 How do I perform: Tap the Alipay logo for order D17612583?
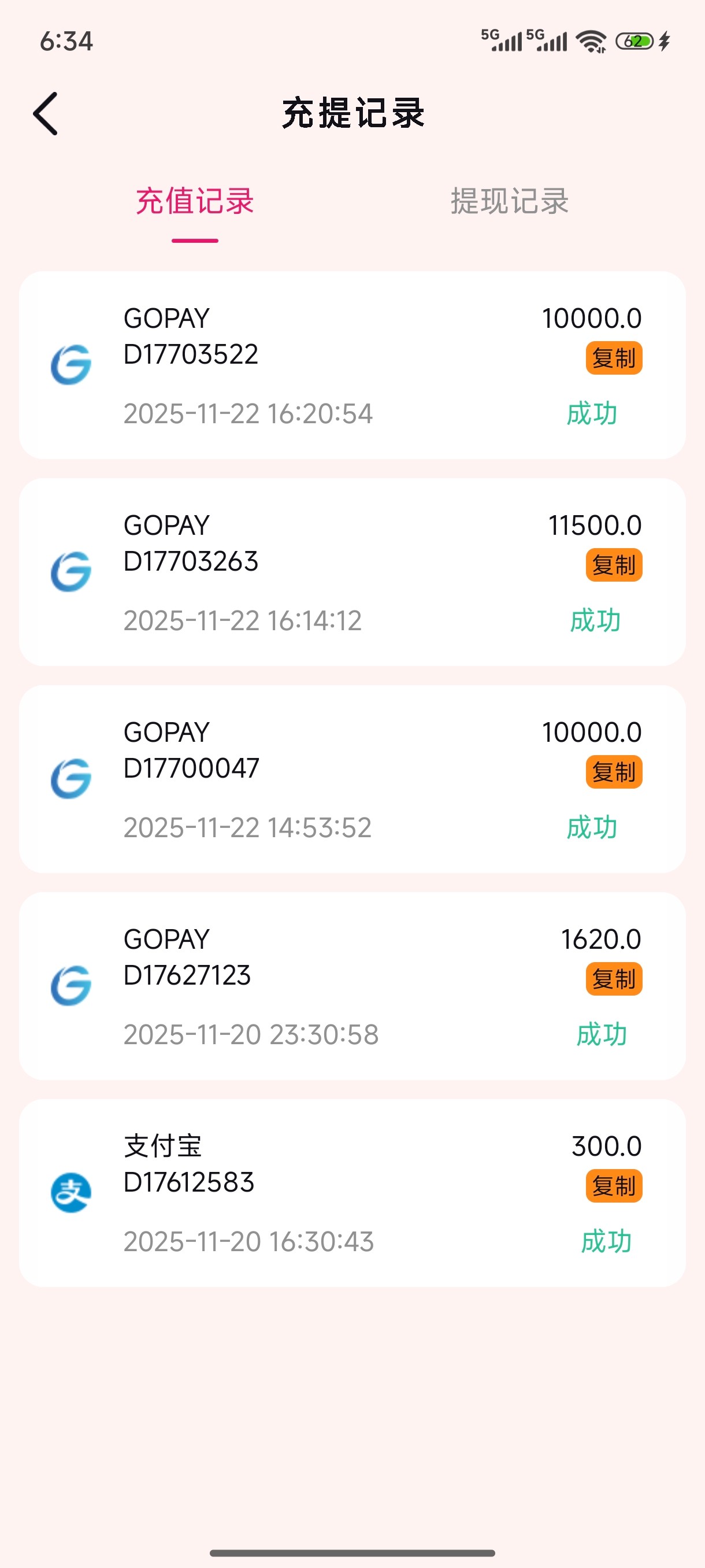[x=71, y=1193]
